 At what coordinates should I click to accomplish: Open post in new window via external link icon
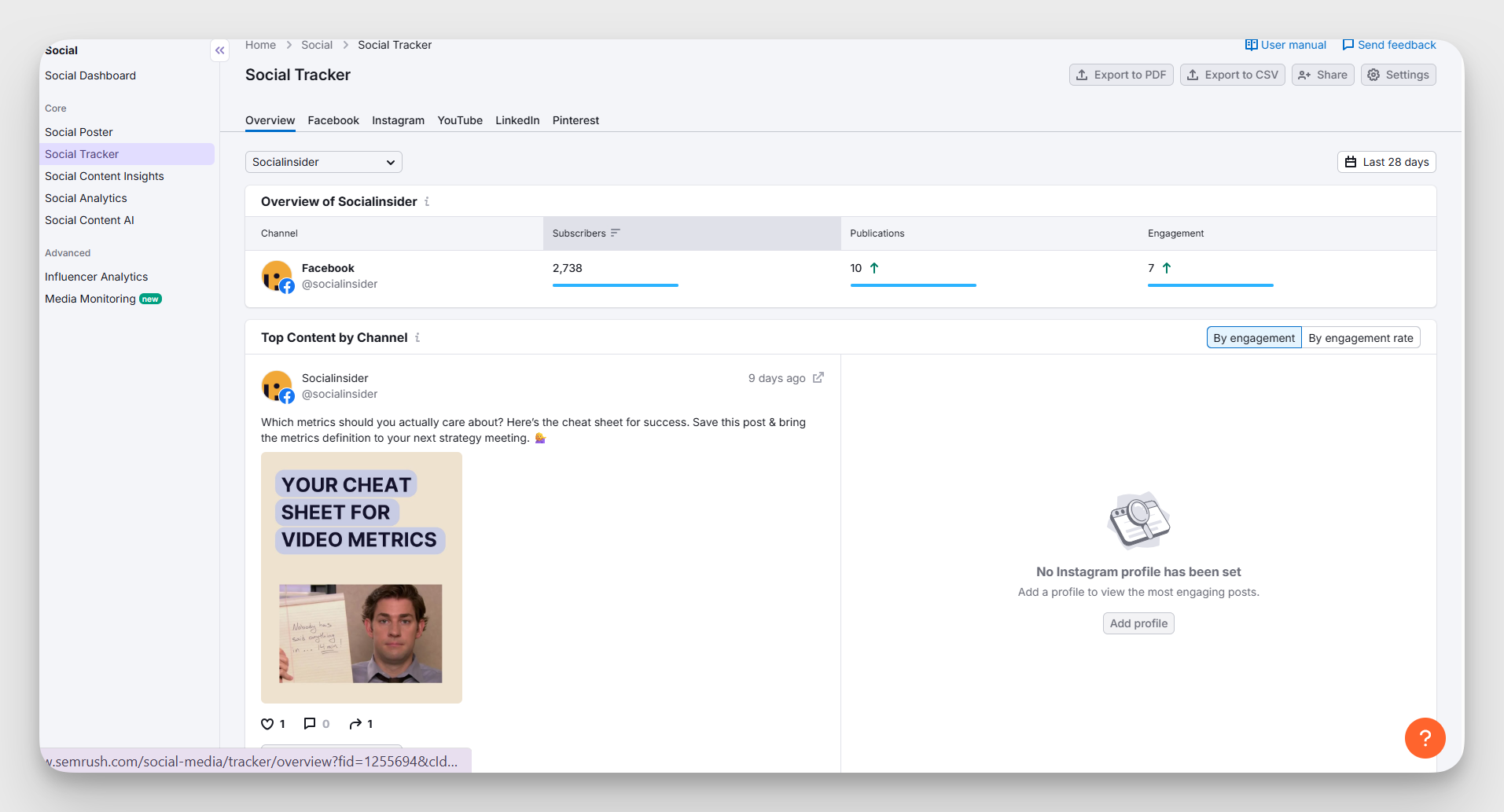pyautogui.click(x=818, y=377)
